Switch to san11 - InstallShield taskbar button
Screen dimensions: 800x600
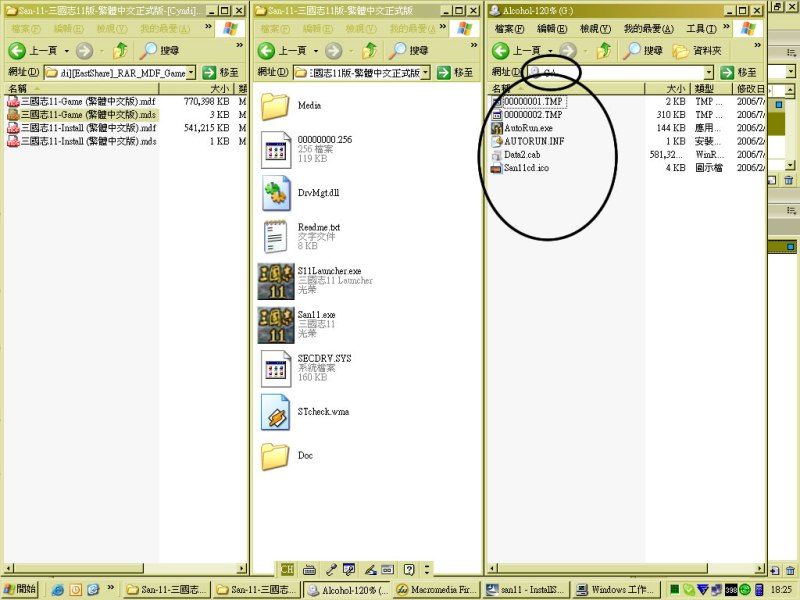pos(527,590)
